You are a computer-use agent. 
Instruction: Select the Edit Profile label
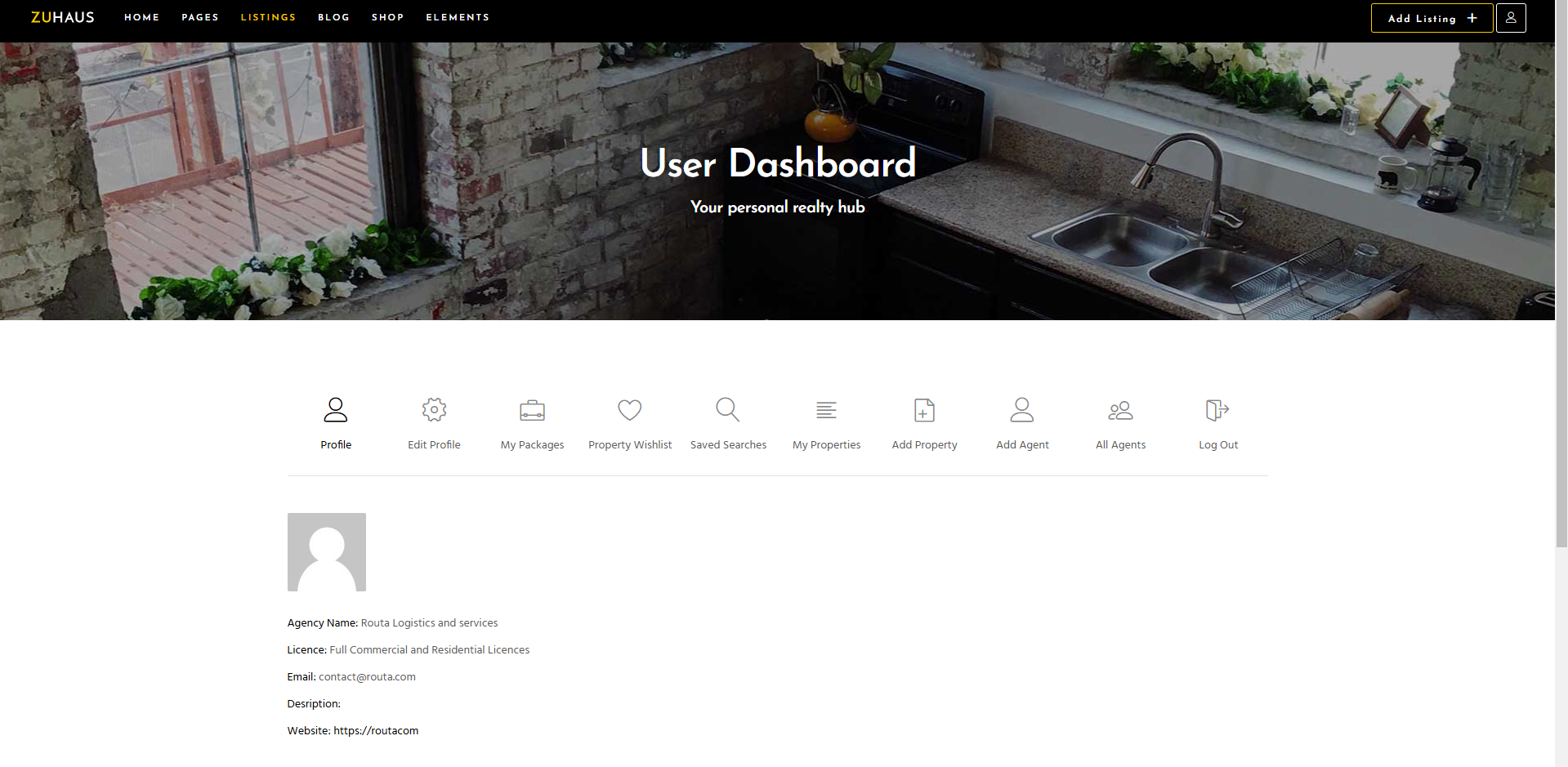434,444
